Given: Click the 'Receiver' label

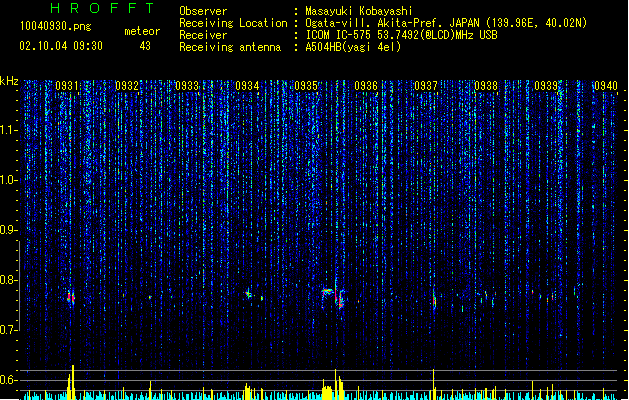Looking at the screenshot, I should (x=203, y=35).
